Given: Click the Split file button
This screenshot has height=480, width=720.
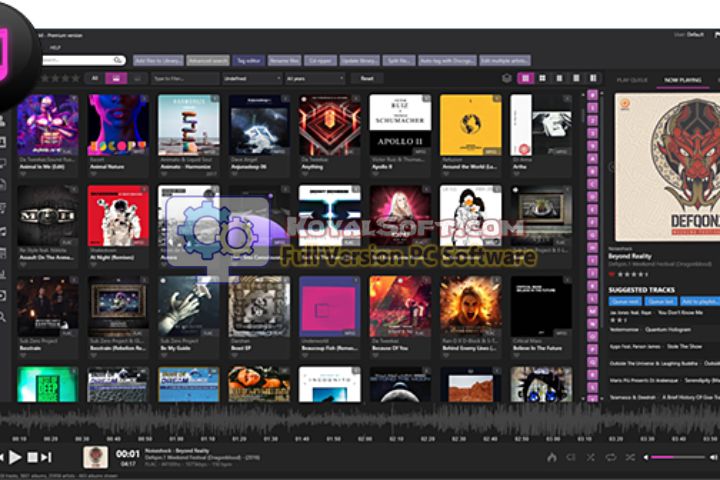Looking at the screenshot, I should [399, 61].
